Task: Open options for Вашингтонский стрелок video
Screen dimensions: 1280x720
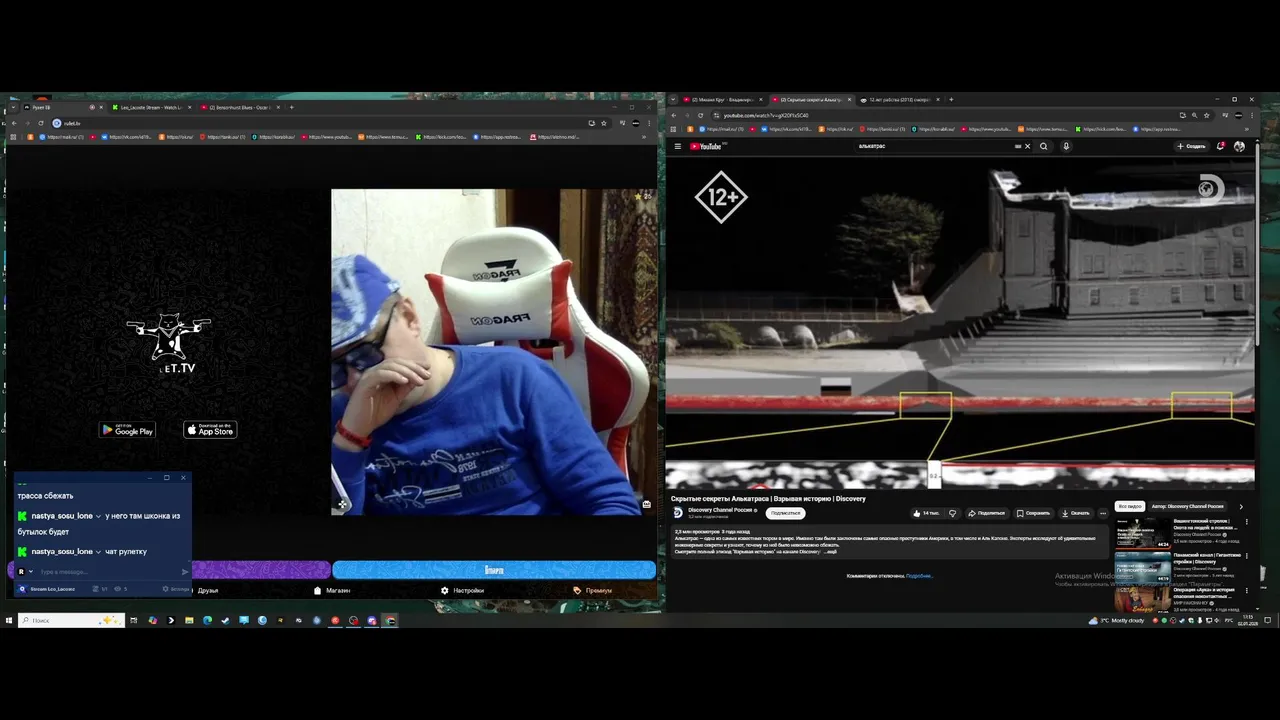Action: [x=1246, y=522]
